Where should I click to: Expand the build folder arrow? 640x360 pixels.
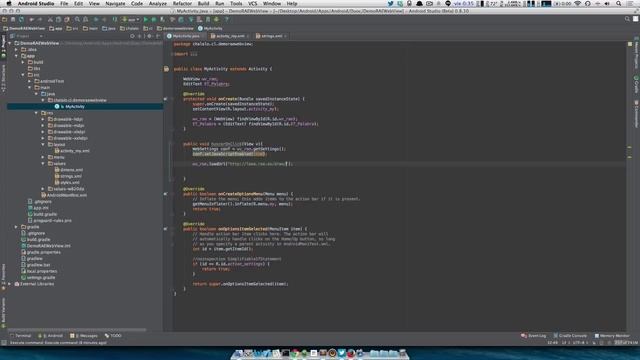coord(23,62)
